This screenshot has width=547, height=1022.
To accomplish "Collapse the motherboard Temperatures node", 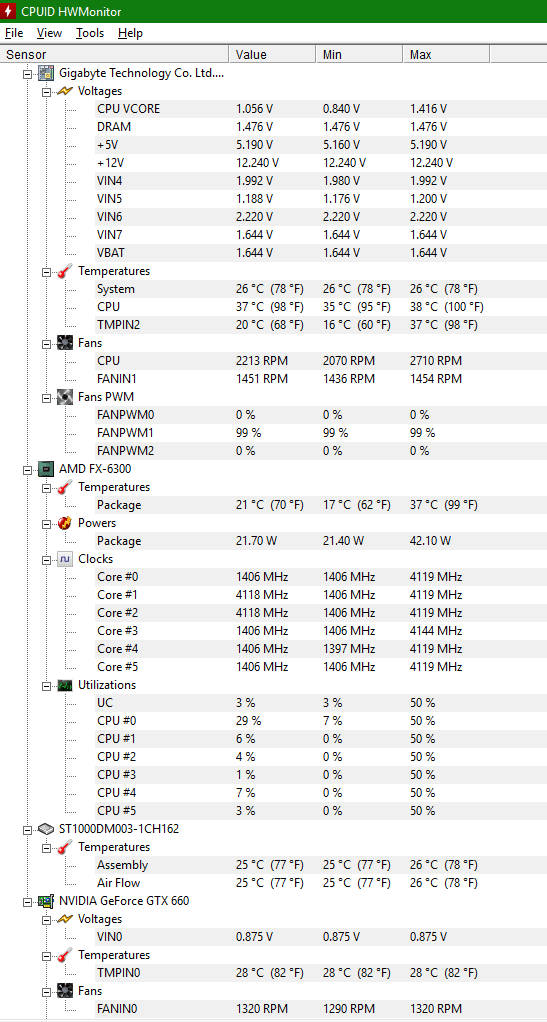I will pos(46,271).
